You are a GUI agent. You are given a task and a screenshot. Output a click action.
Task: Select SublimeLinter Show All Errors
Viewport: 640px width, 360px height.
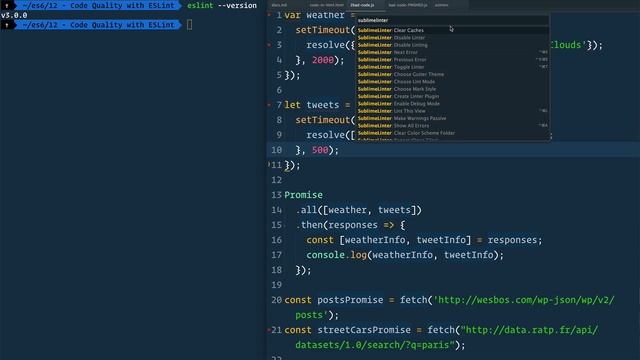coord(452,126)
